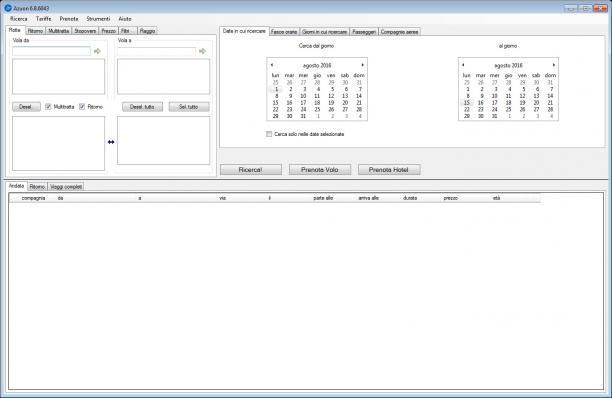Toggle the Multitratta checkbox

pyautogui.click(x=48, y=107)
